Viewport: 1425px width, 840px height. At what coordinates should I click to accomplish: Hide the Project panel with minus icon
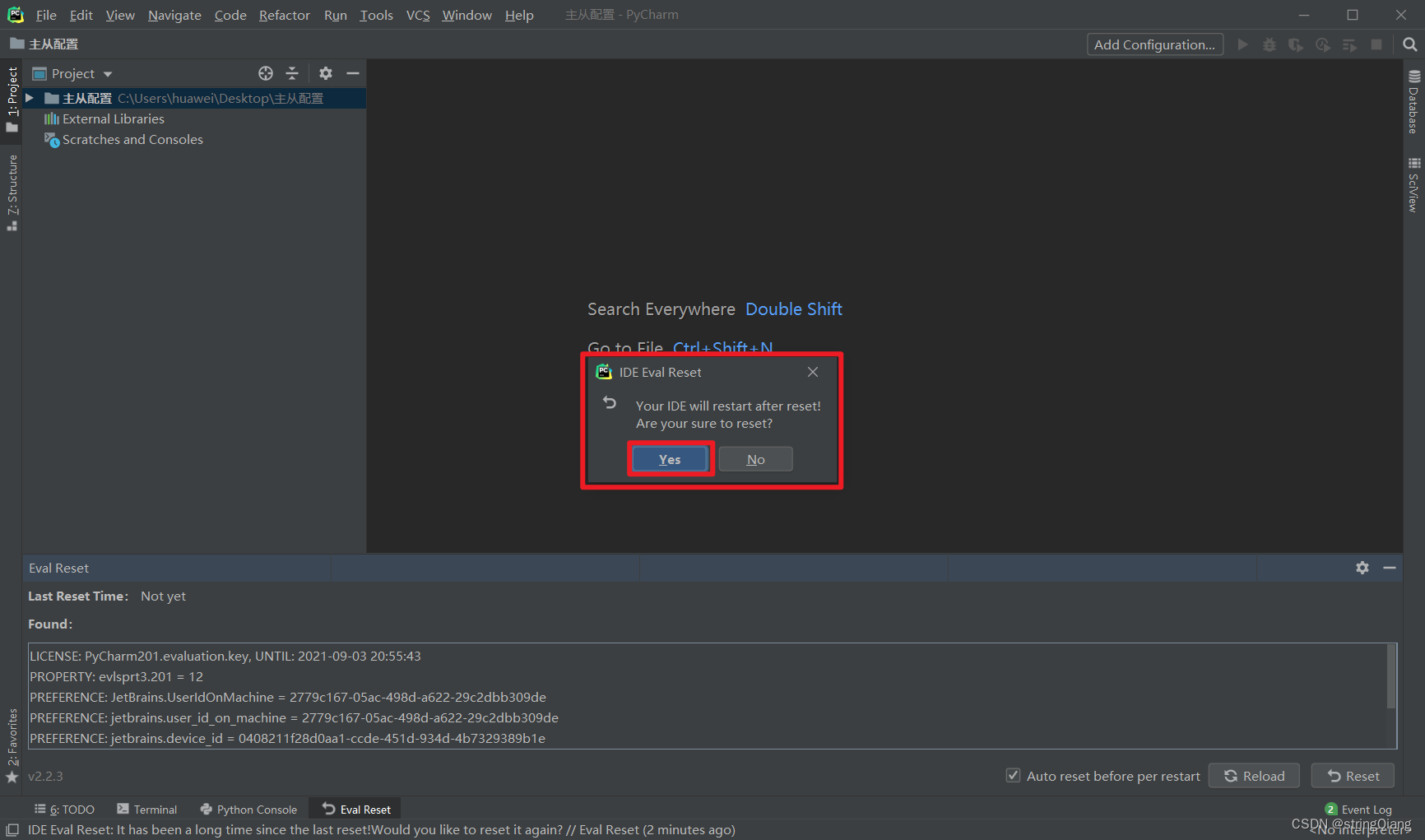click(353, 73)
